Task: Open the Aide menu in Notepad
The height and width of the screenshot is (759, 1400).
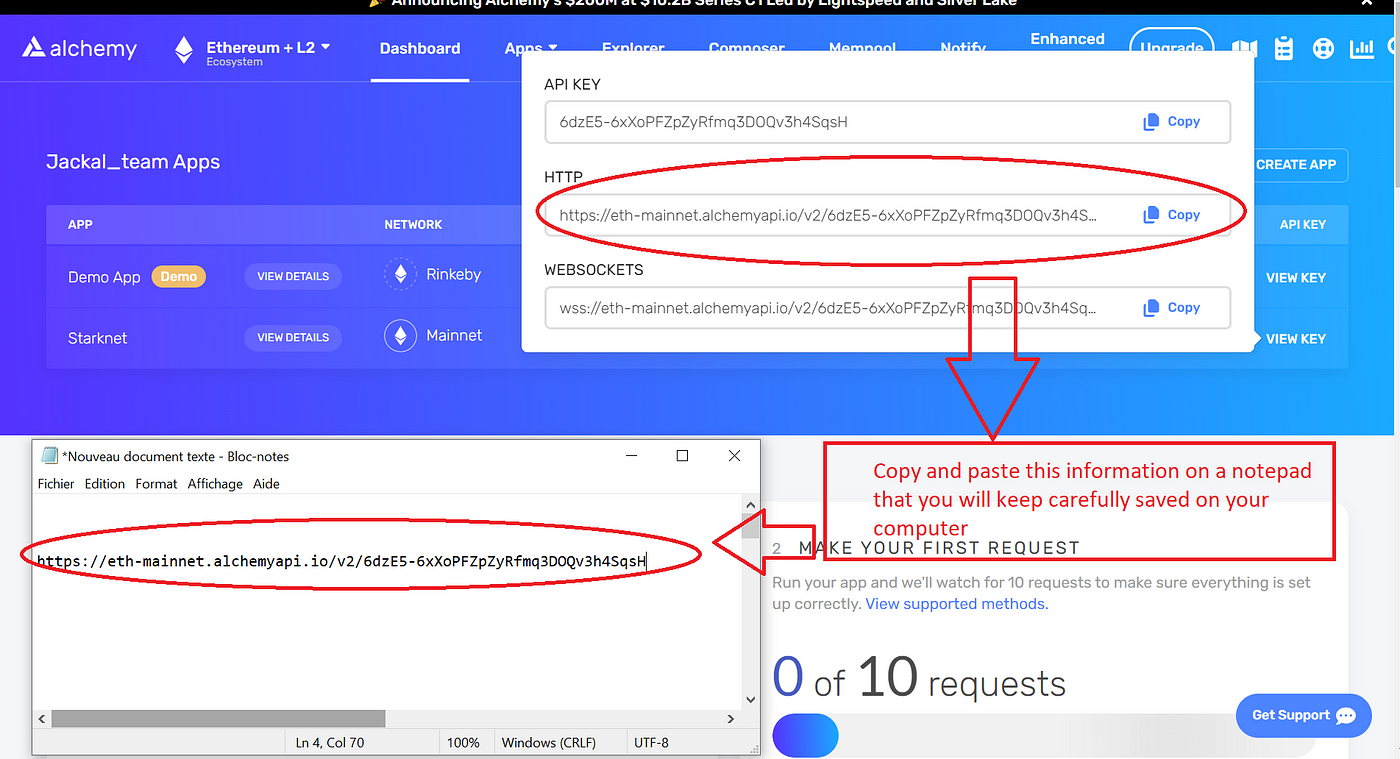Action: 266,483
